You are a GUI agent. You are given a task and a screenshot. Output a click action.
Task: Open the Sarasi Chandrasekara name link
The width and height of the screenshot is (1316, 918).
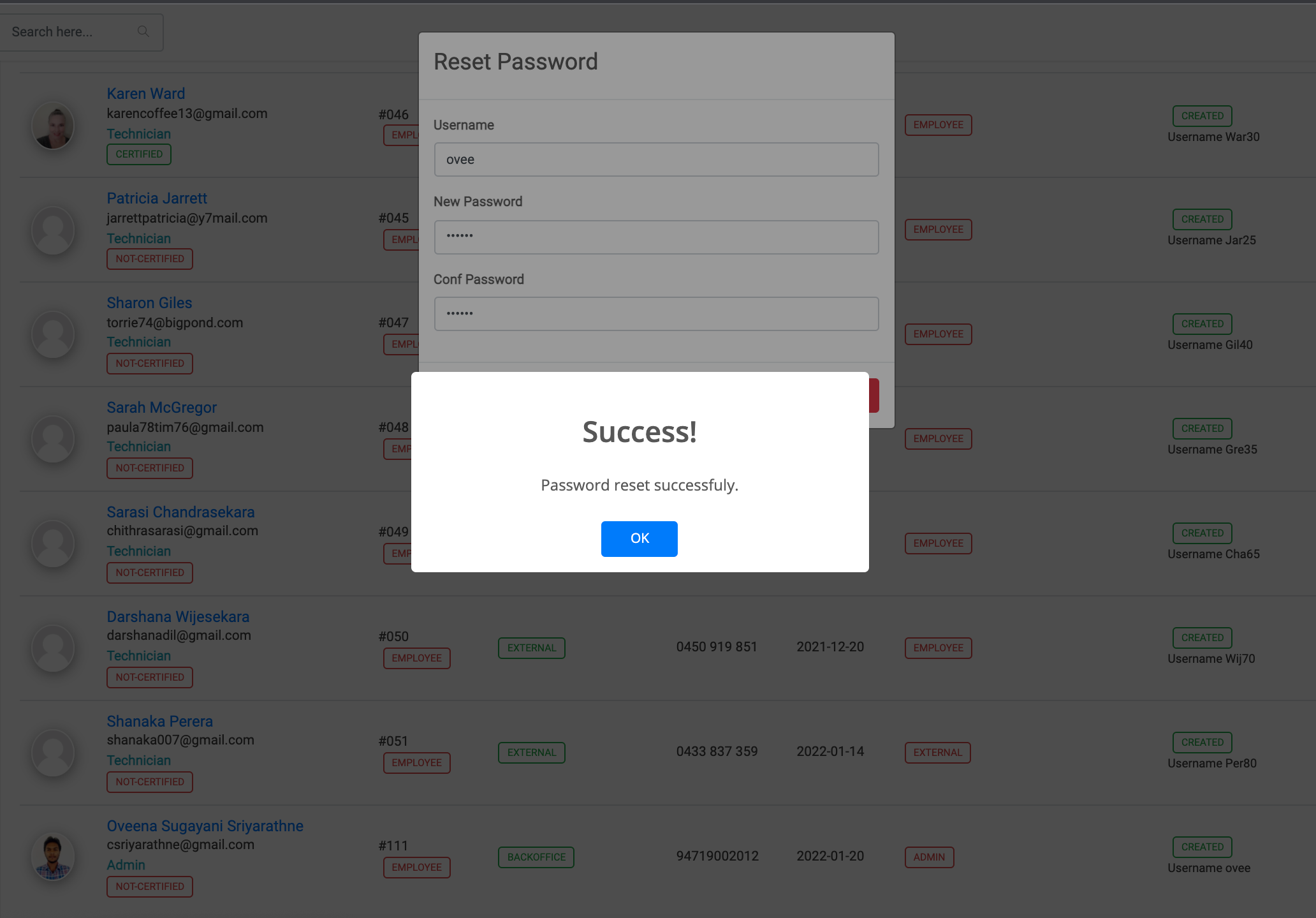coord(180,512)
